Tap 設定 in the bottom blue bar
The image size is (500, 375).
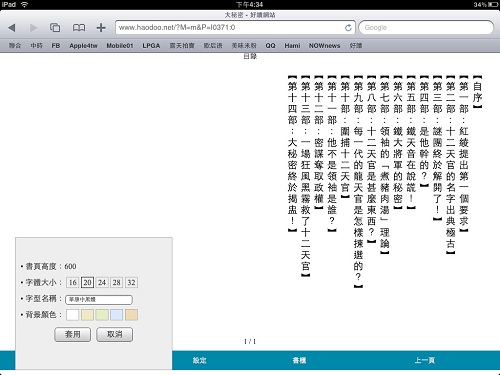pos(199,360)
